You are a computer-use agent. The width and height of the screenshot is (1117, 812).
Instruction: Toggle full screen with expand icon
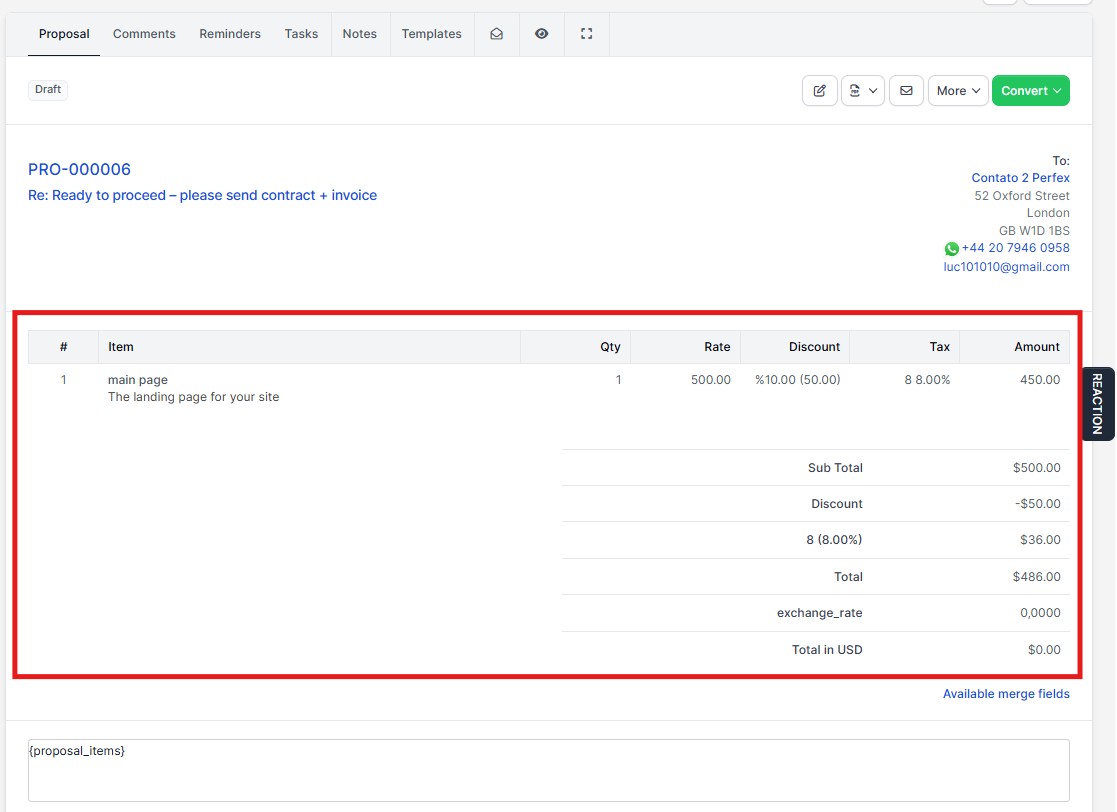(x=586, y=33)
